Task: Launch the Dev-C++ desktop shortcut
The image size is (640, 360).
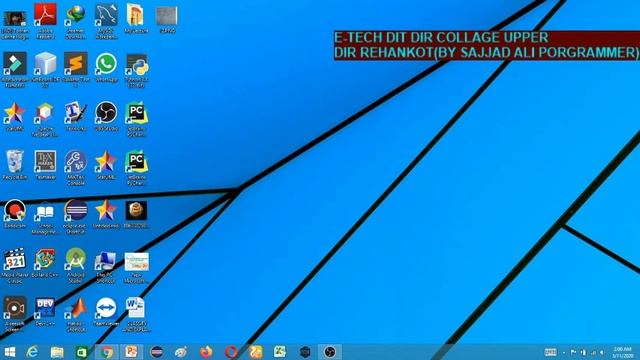Action: (x=45, y=308)
